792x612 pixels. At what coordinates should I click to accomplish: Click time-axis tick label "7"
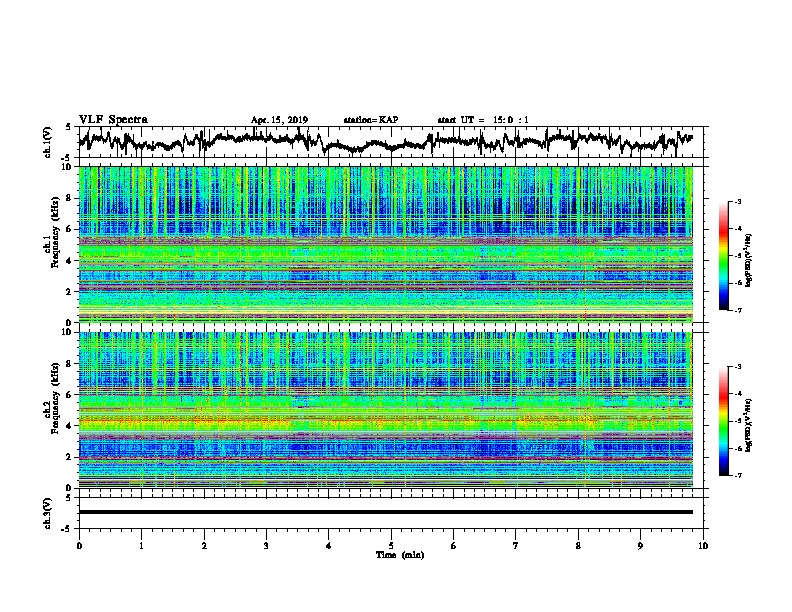tap(516, 546)
